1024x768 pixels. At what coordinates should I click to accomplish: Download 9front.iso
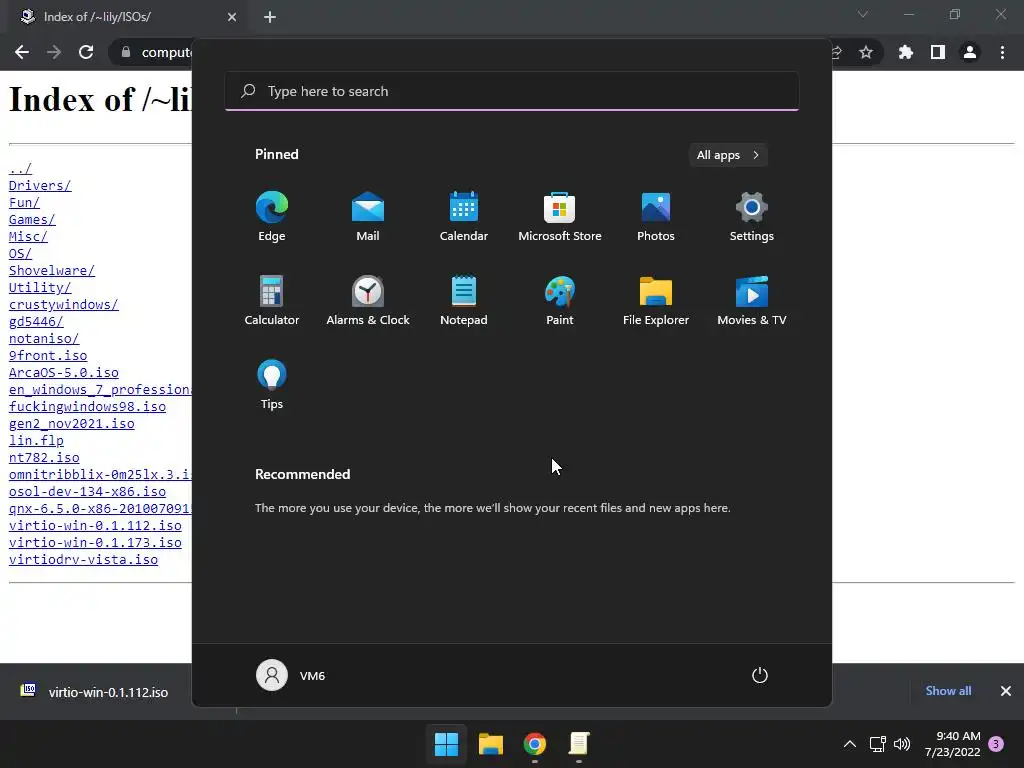(x=48, y=355)
